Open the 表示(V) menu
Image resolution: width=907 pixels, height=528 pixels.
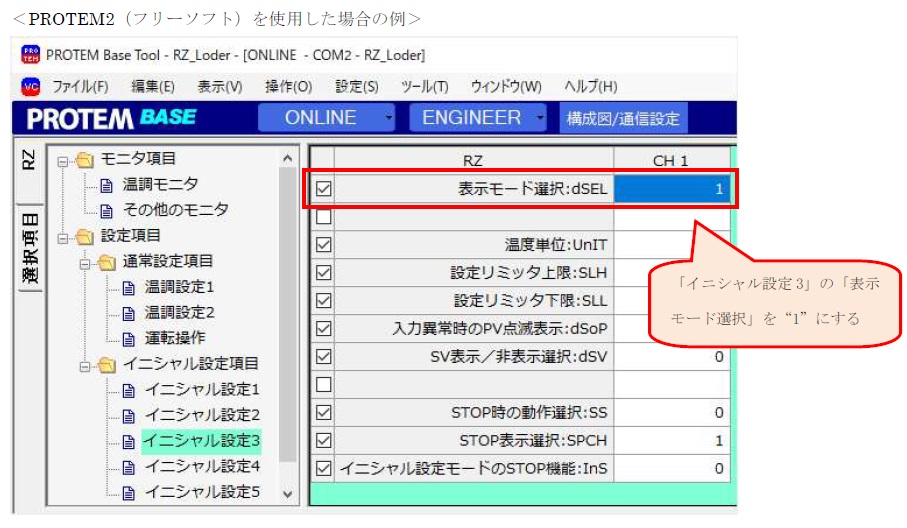[220, 87]
